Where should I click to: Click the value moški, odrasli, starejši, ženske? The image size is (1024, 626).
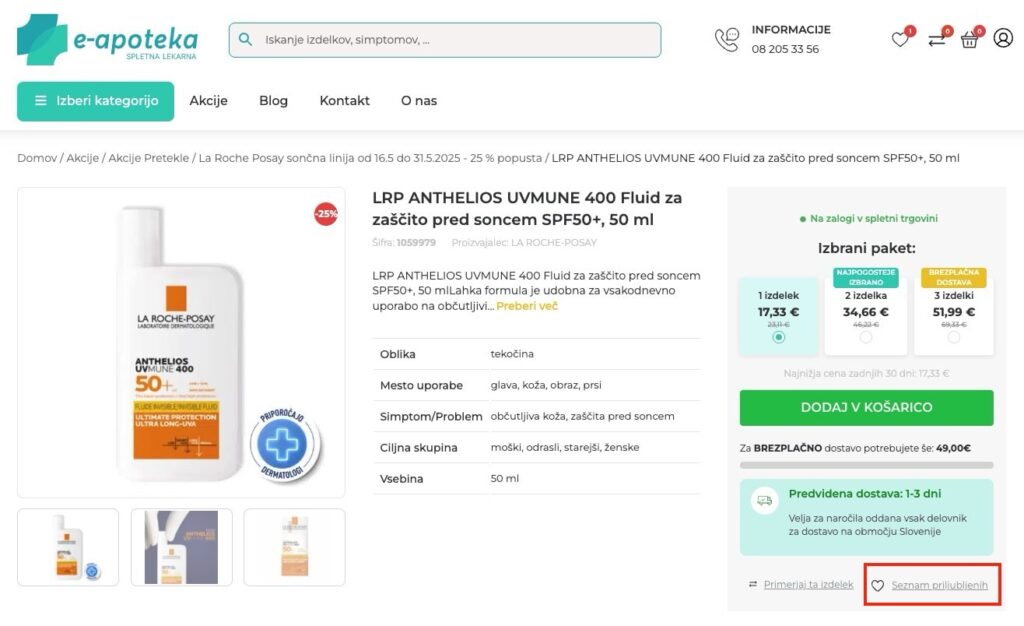(x=565, y=447)
